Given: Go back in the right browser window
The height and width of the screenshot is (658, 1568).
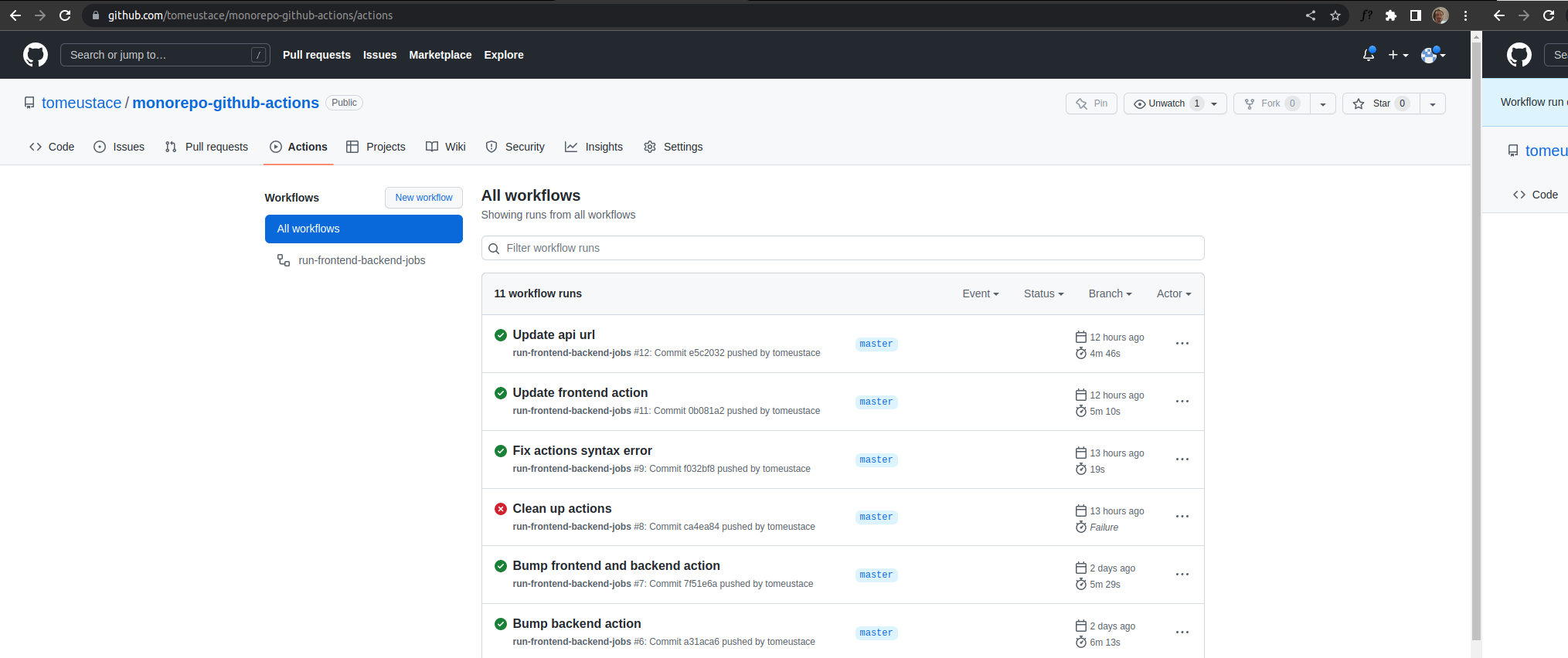Looking at the screenshot, I should (1499, 15).
